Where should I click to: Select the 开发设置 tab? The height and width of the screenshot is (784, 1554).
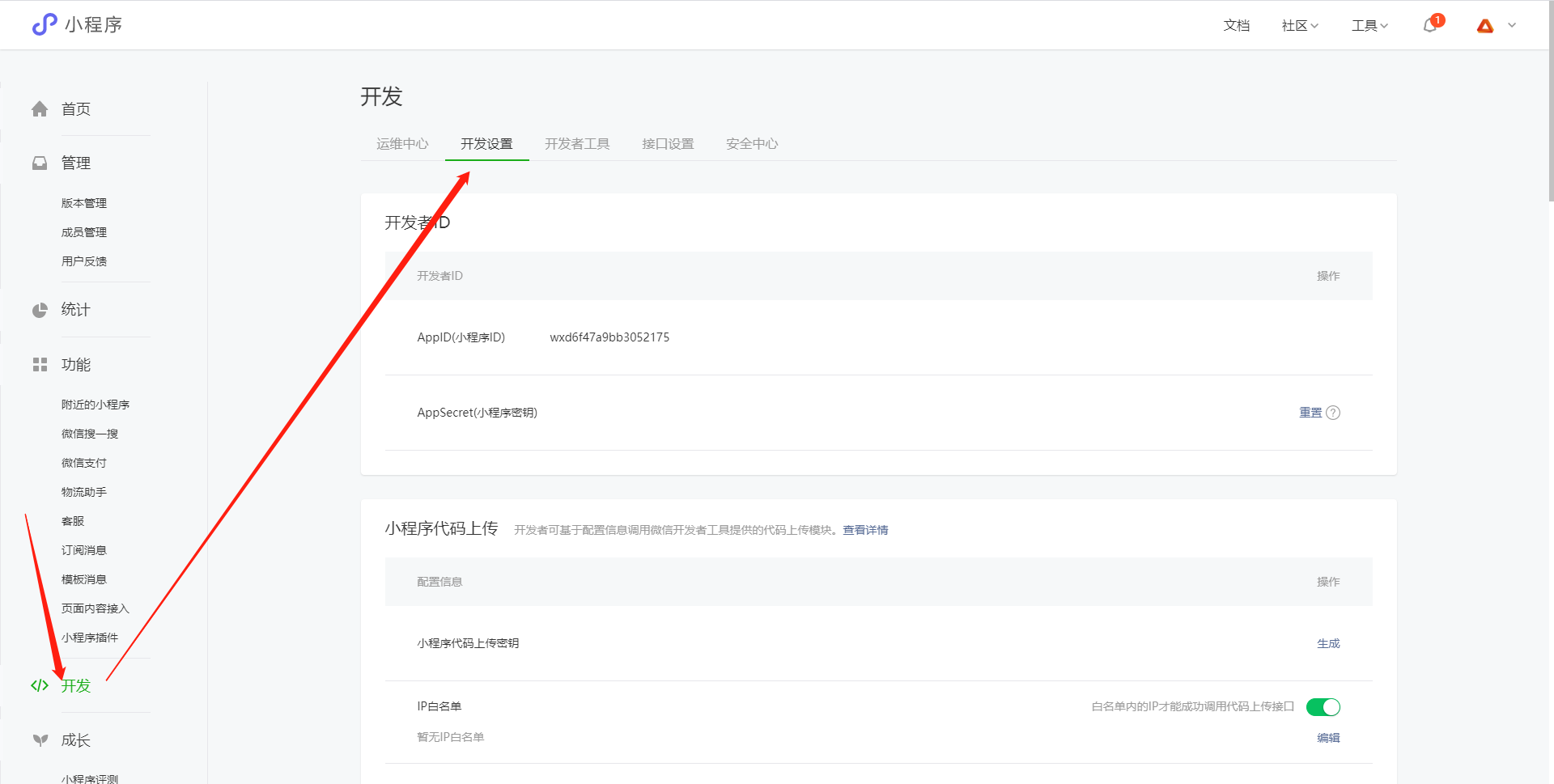(x=486, y=144)
